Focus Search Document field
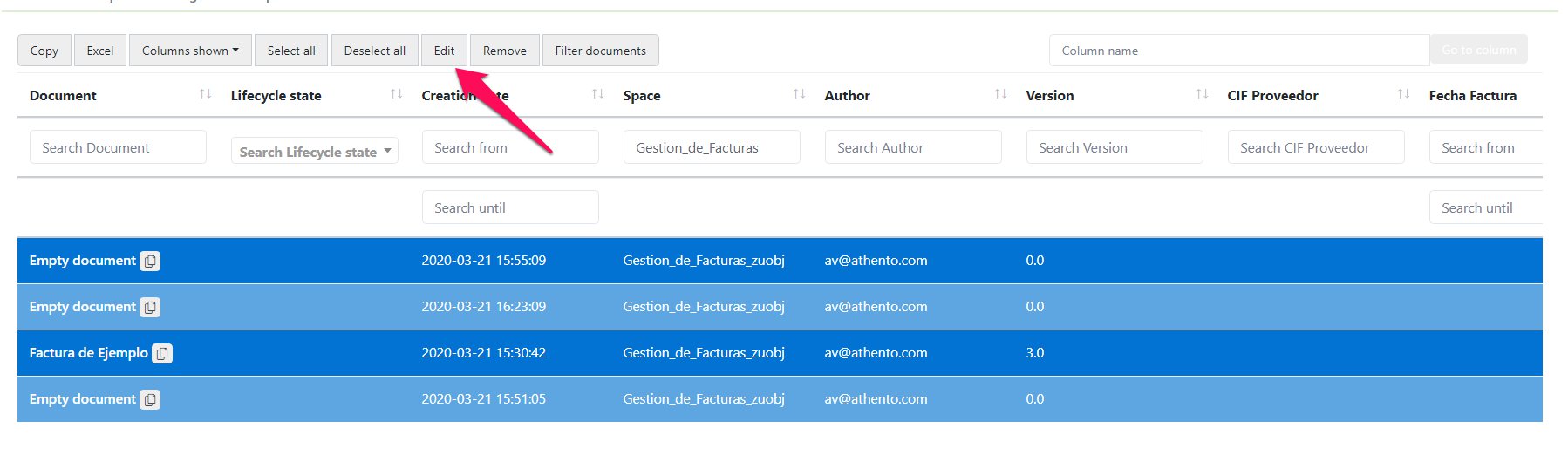 click(118, 147)
